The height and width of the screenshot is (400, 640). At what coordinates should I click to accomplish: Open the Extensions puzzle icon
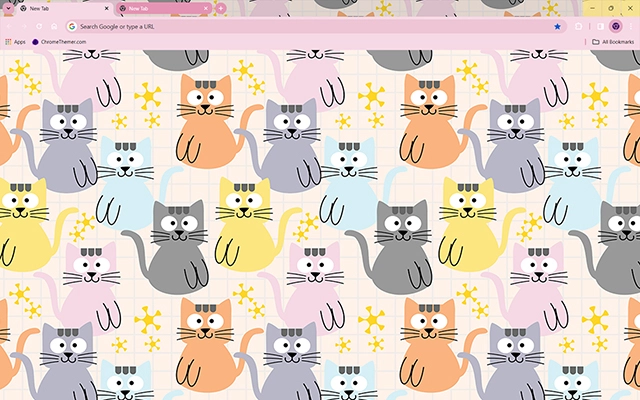click(x=579, y=27)
